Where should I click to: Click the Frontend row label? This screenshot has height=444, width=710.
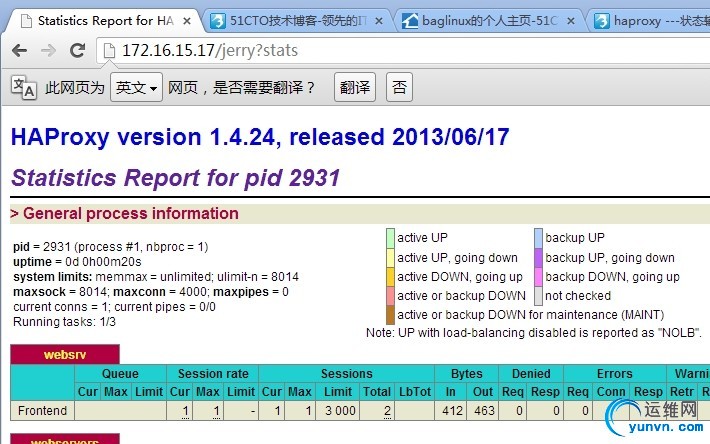pyautogui.click(x=43, y=411)
